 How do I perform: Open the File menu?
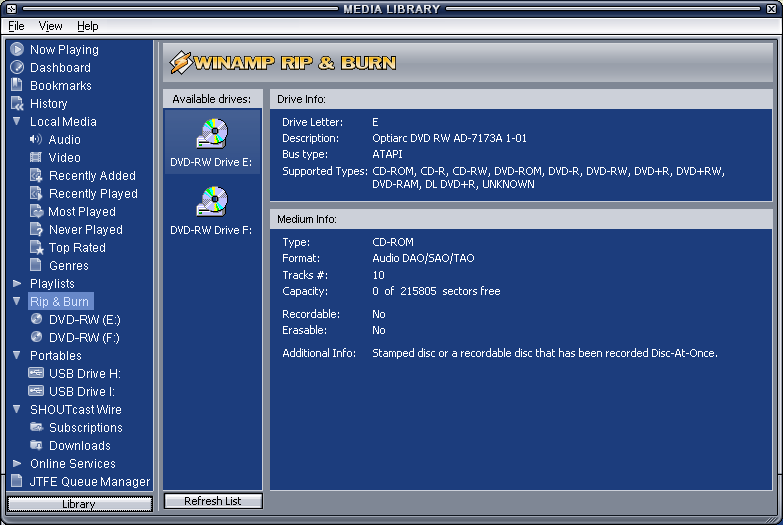pos(16,26)
